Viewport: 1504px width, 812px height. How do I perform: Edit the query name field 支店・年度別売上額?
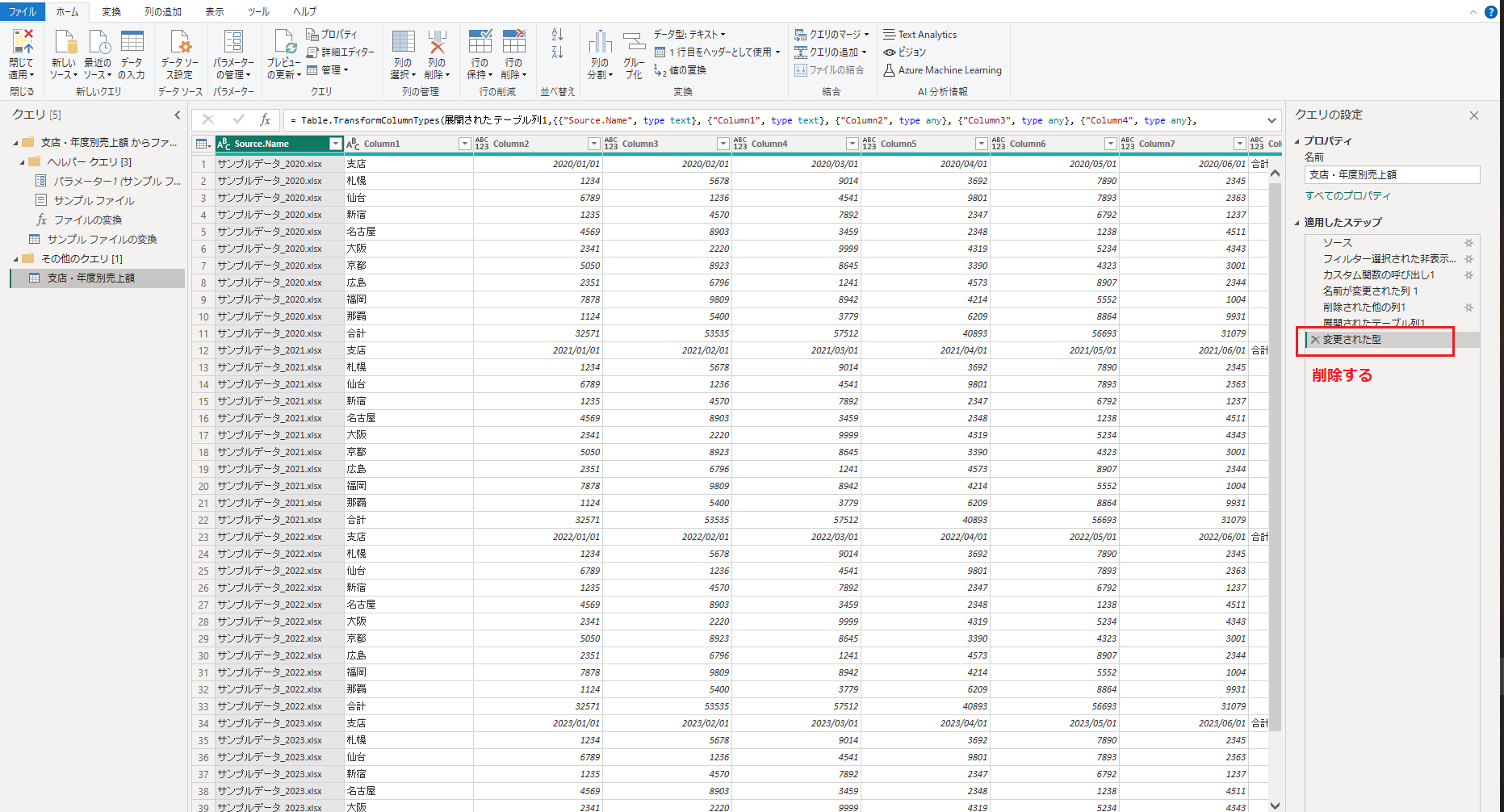coord(1391,174)
